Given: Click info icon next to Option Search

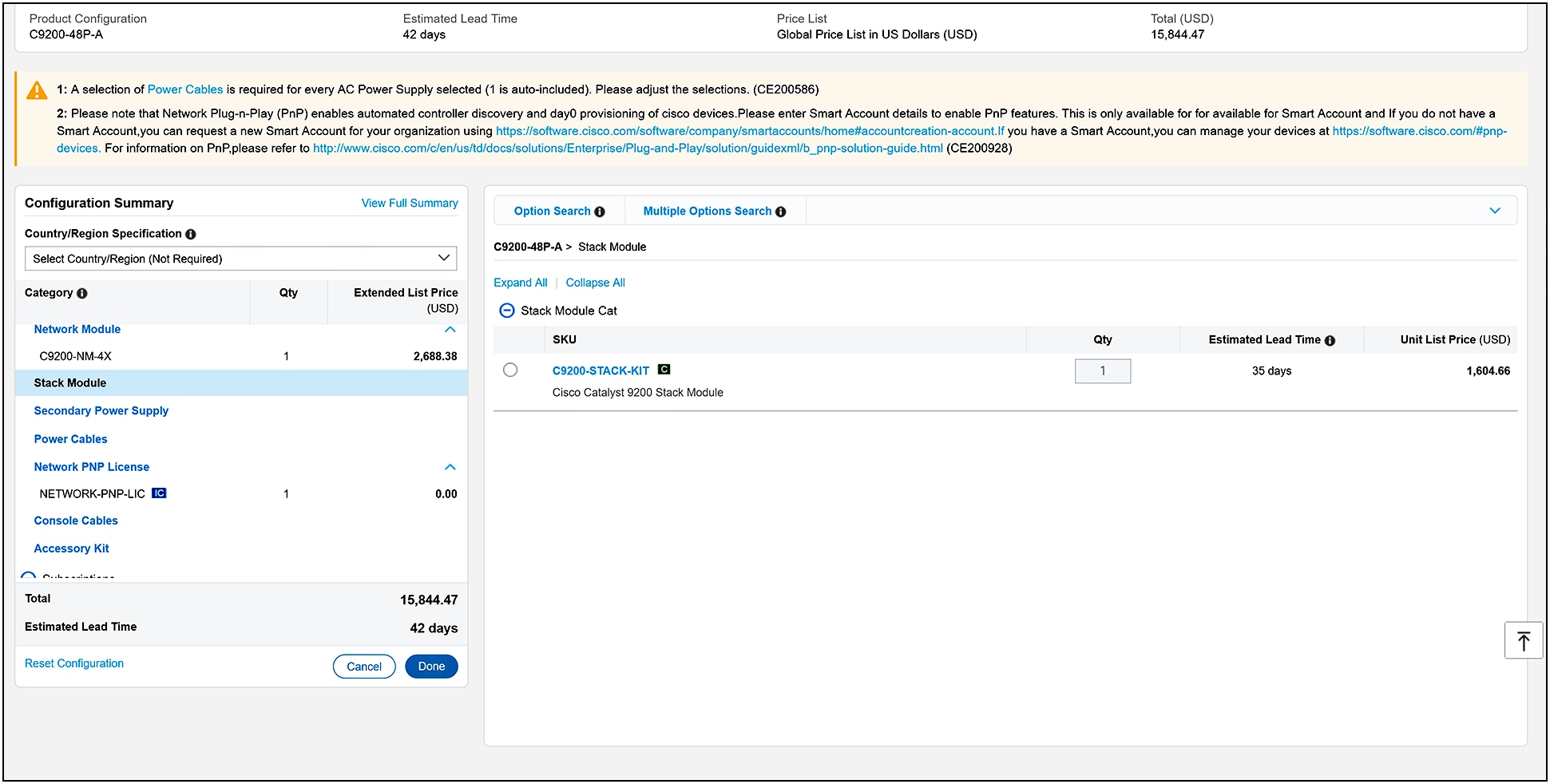Looking at the screenshot, I should [600, 212].
